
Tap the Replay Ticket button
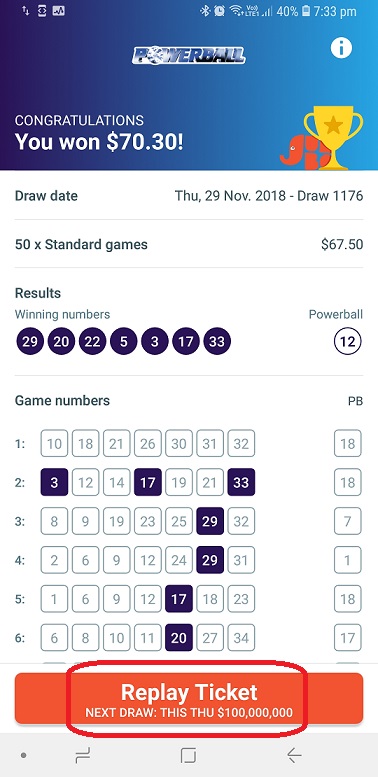coord(189,698)
